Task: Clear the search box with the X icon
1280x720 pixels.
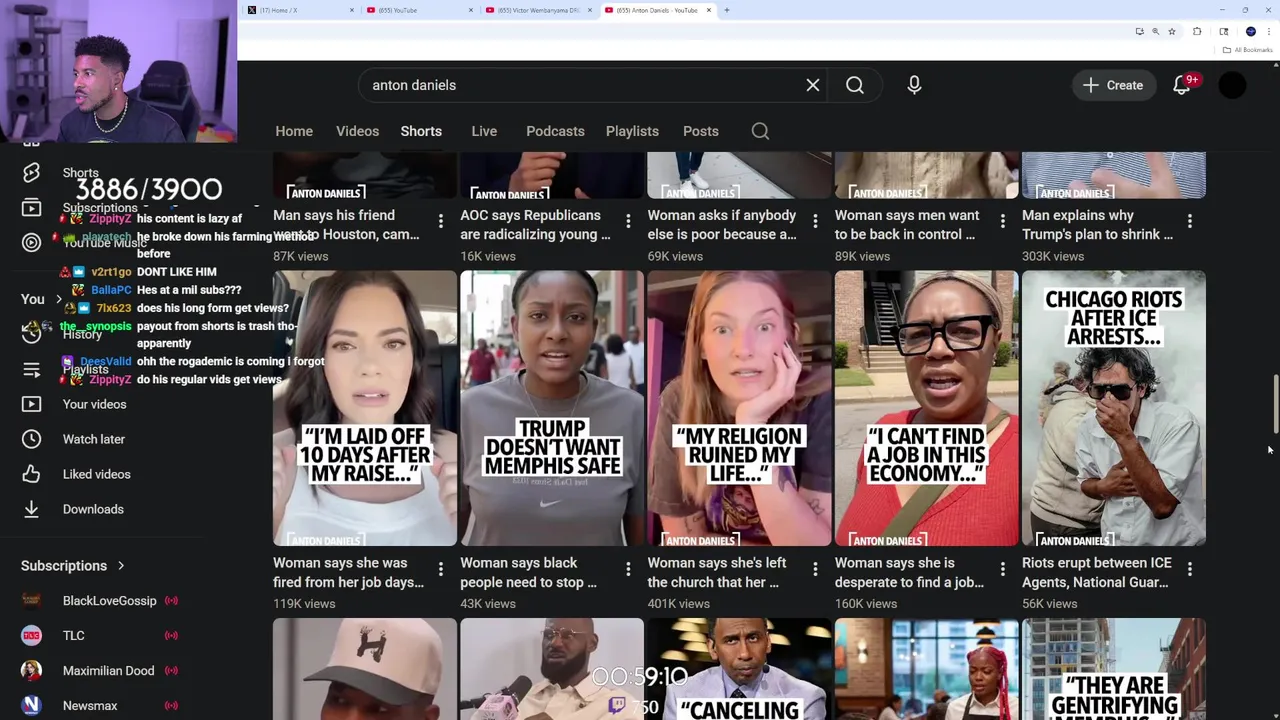Action: [813, 85]
